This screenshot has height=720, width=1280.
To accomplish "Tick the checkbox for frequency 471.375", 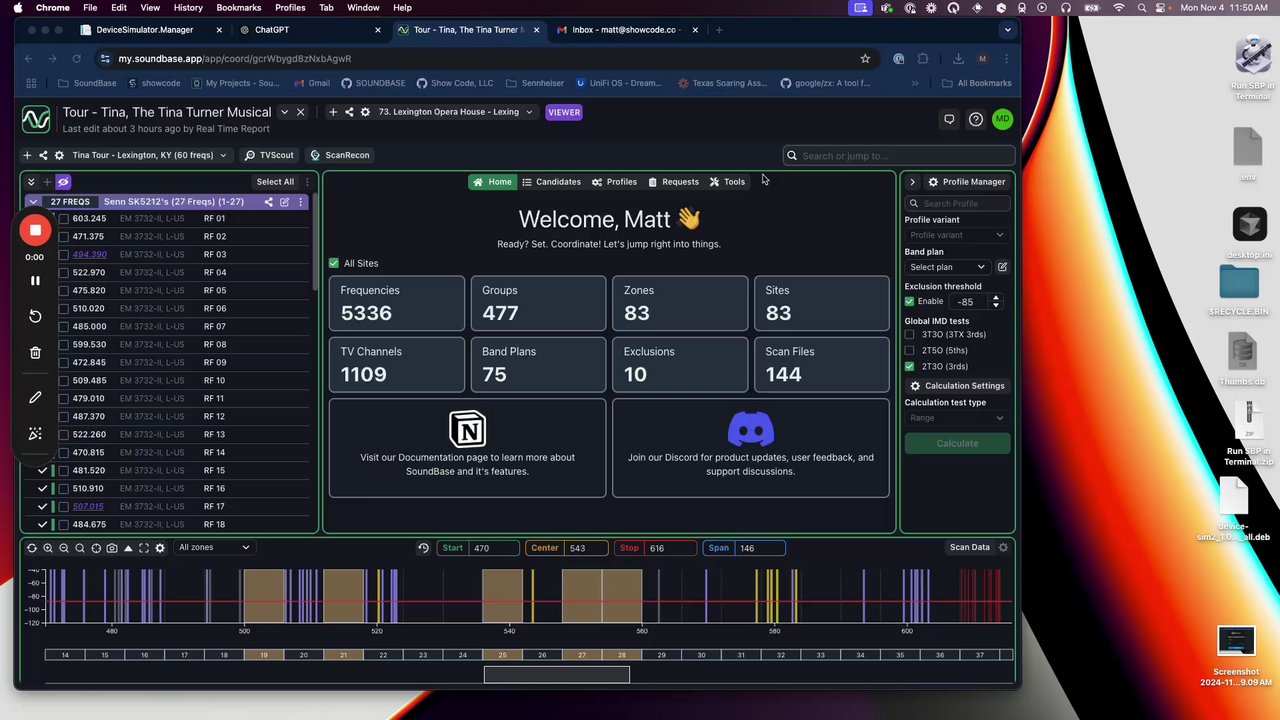I will pos(64,236).
